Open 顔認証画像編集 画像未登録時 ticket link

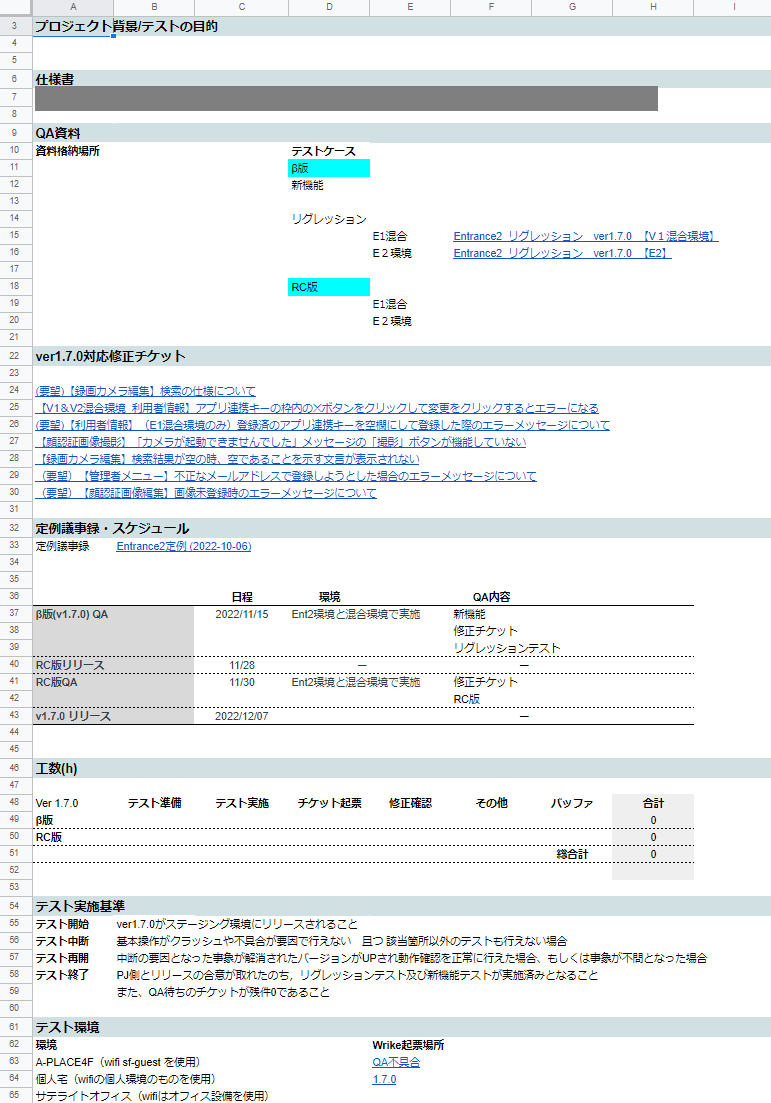[206, 493]
